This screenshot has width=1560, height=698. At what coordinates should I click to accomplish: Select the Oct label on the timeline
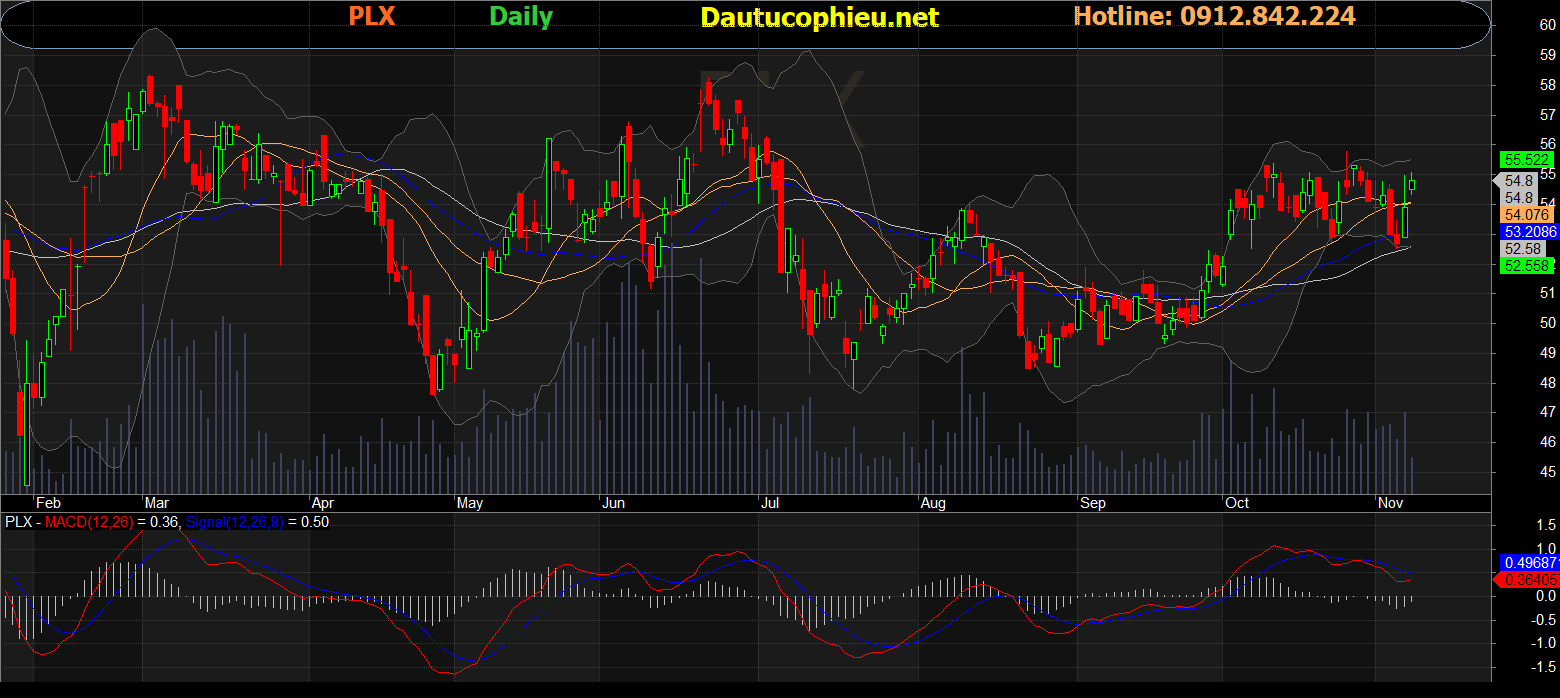click(1237, 503)
